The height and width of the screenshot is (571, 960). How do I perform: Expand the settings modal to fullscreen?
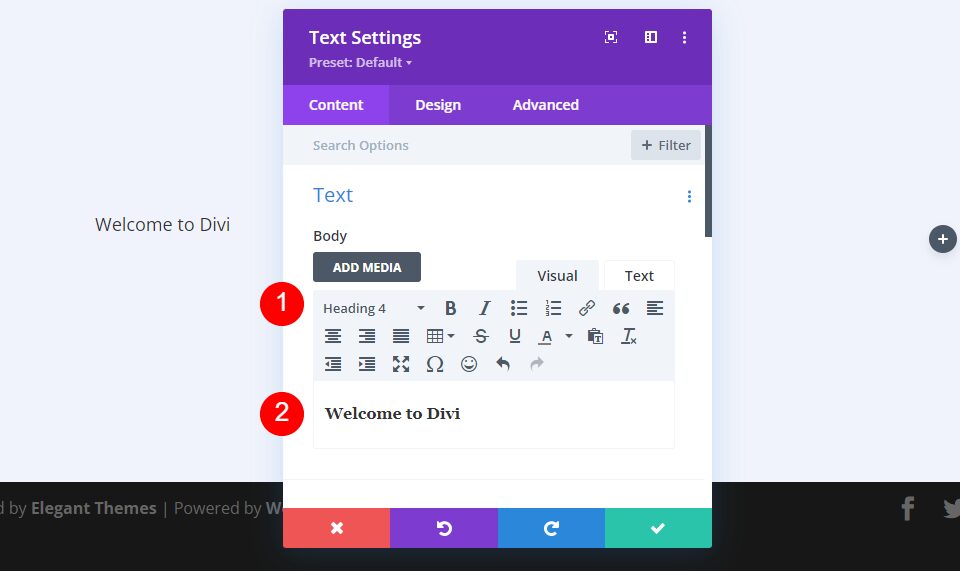610,37
